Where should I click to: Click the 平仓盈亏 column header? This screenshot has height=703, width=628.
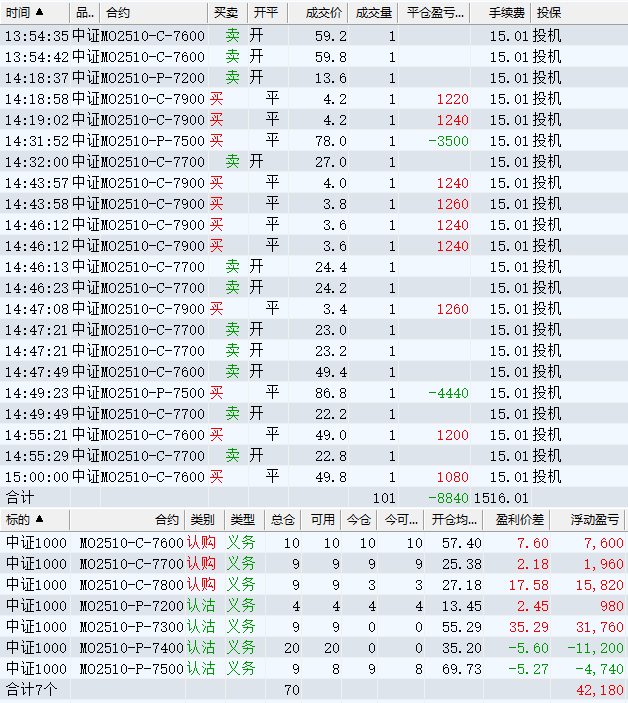(437, 13)
